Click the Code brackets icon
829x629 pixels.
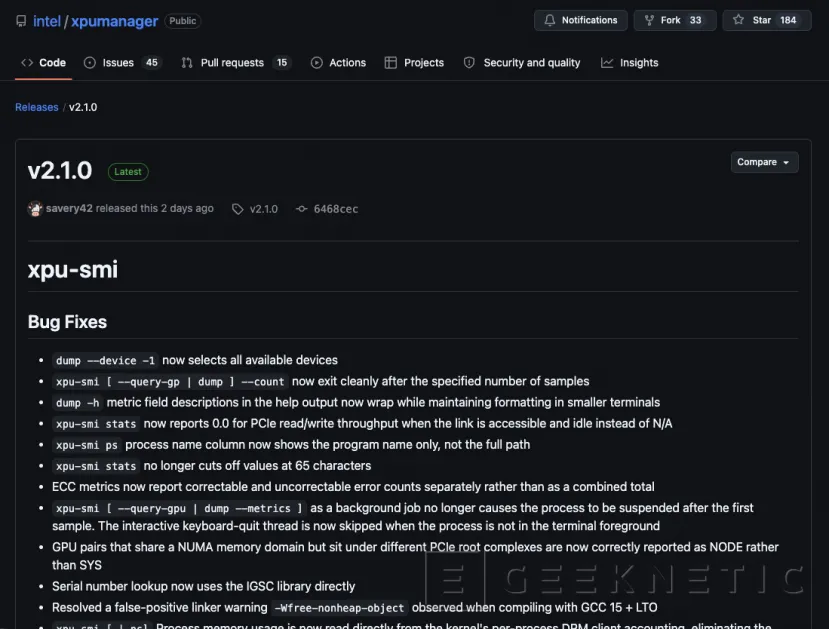click(x=27, y=62)
